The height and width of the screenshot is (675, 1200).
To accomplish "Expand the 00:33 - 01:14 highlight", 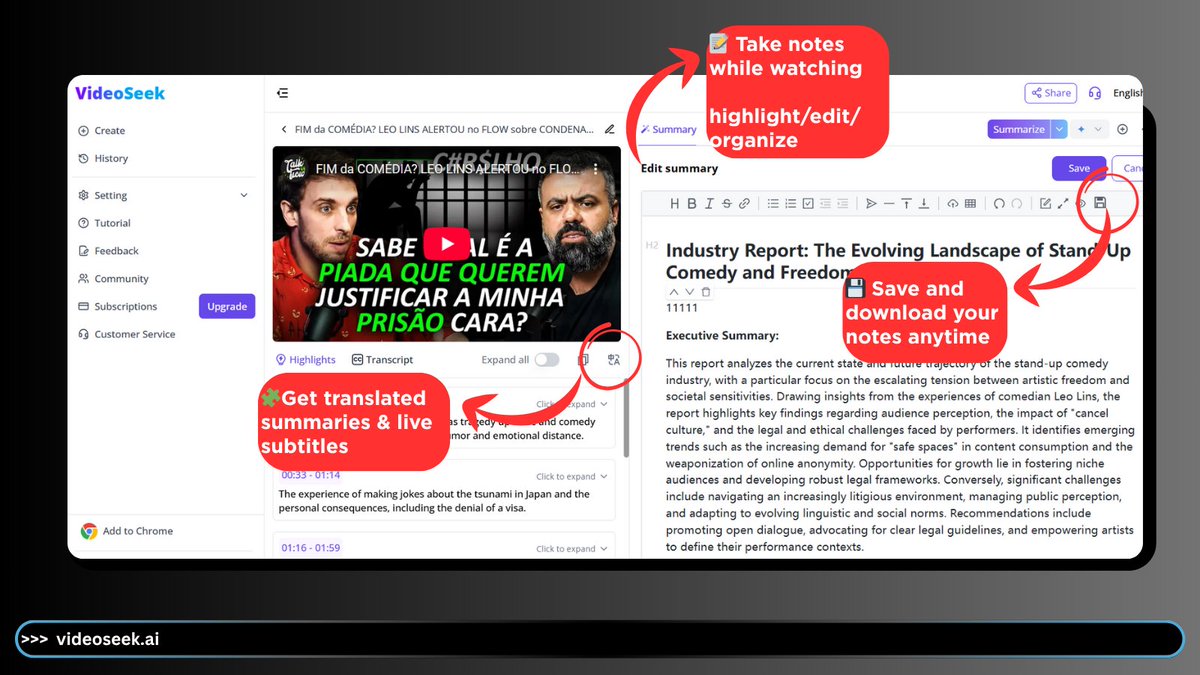I will coord(571,477).
